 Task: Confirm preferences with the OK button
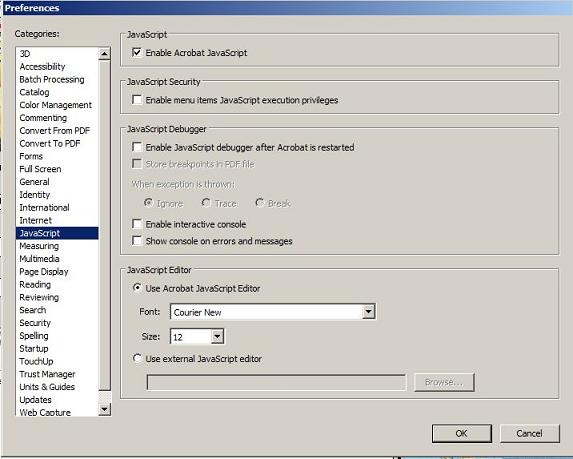coord(462,433)
